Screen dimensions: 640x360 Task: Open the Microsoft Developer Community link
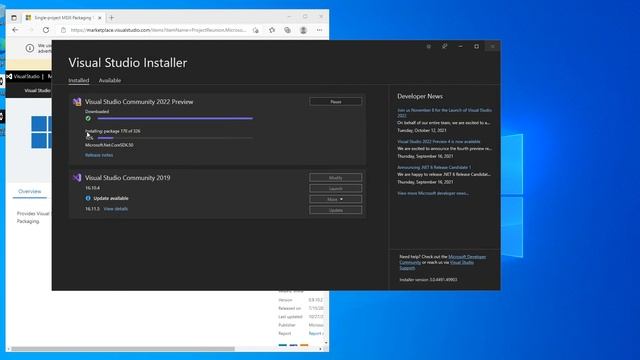coord(444,260)
